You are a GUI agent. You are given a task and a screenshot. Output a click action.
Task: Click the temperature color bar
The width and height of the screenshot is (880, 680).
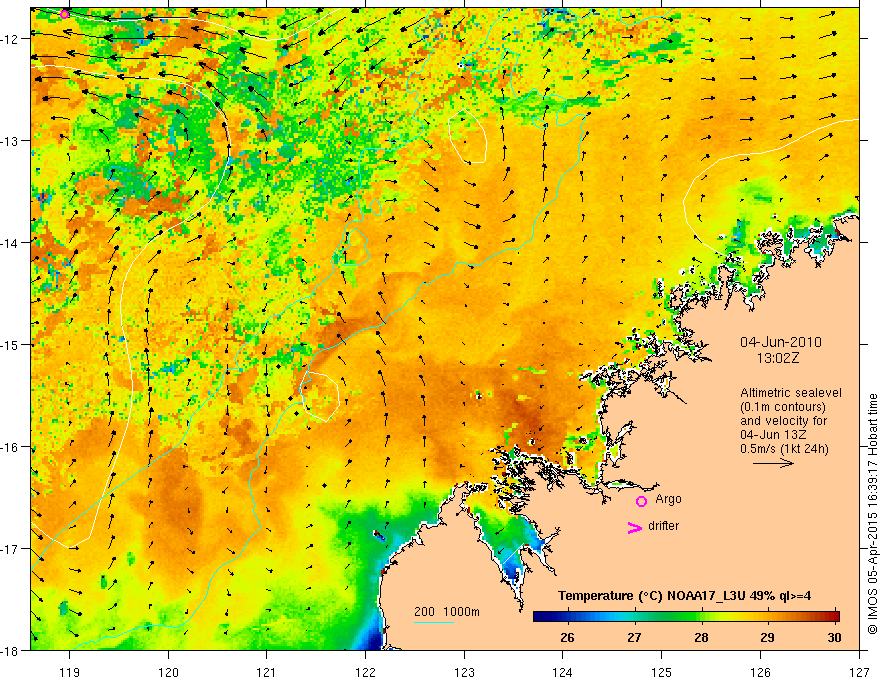tap(686, 617)
